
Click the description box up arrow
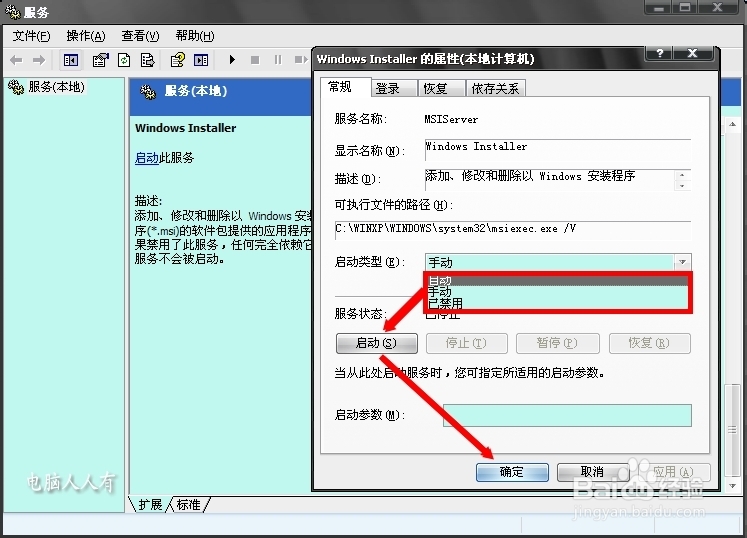(683, 175)
